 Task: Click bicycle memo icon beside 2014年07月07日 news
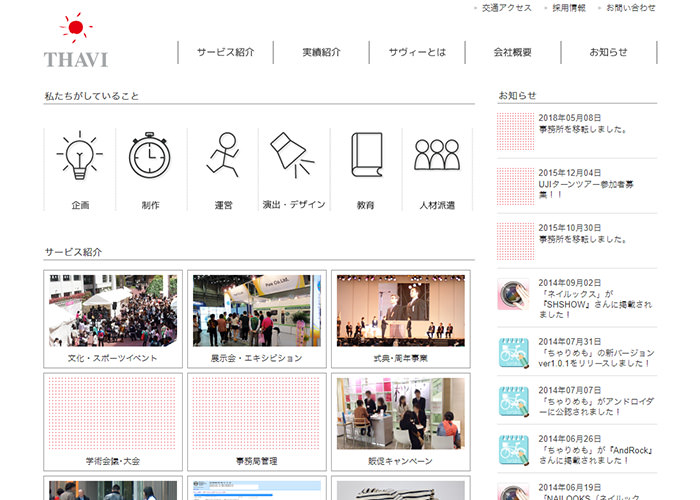(x=513, y=401)
